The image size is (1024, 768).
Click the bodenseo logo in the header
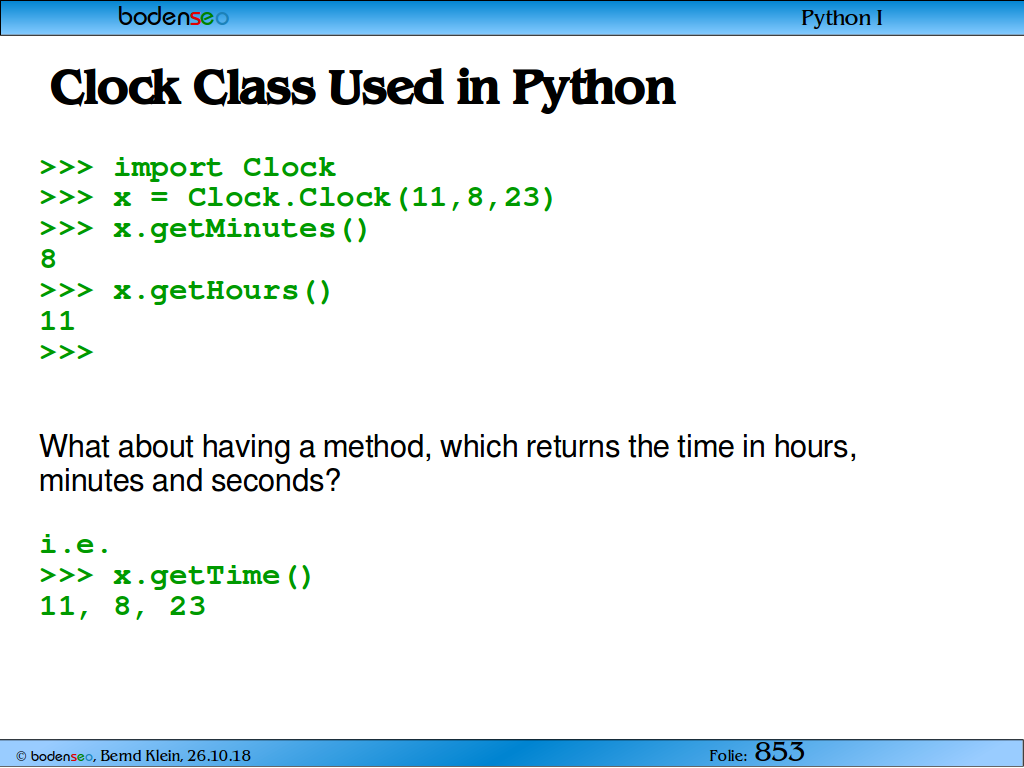pos(174,16)
